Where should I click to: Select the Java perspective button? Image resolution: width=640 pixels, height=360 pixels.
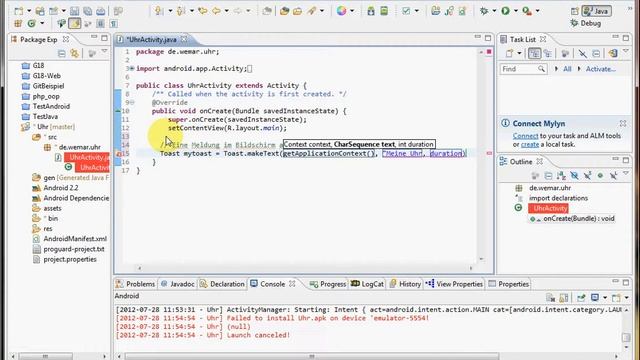click(x=597, y=11)
